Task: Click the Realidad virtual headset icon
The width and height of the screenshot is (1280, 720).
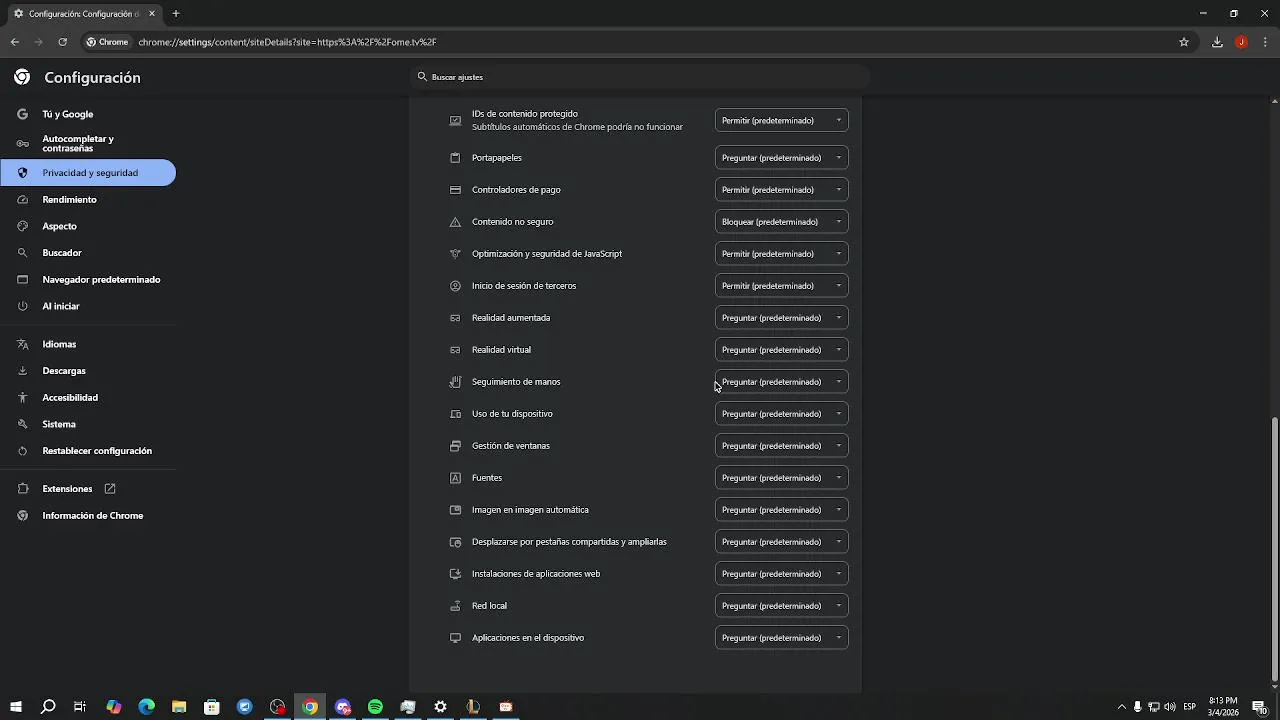Action: pyautogui.click(x=455, y=350)
